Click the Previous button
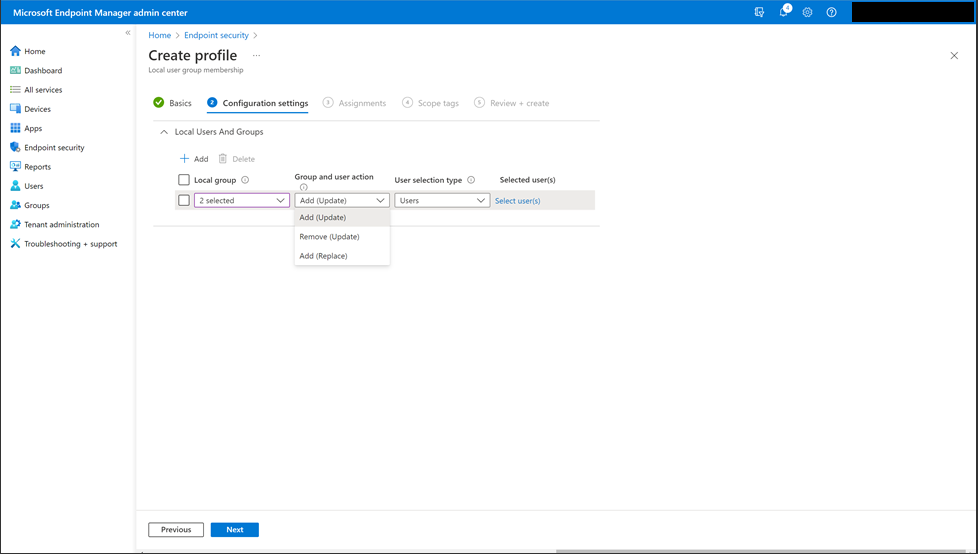Screen dimensions: 978x554 point(176,530)
